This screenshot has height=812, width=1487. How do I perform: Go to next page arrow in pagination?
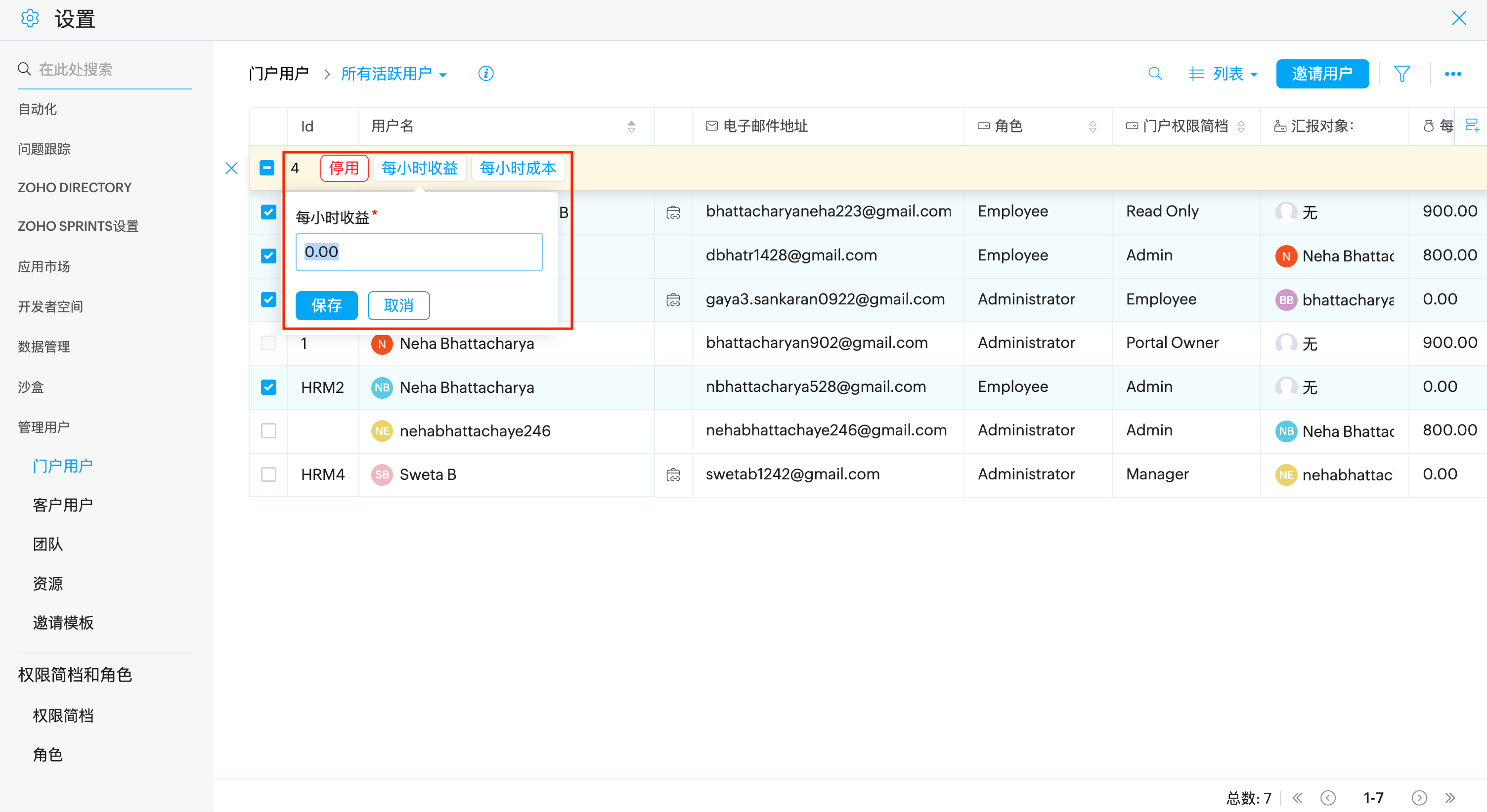point(1419,798)
